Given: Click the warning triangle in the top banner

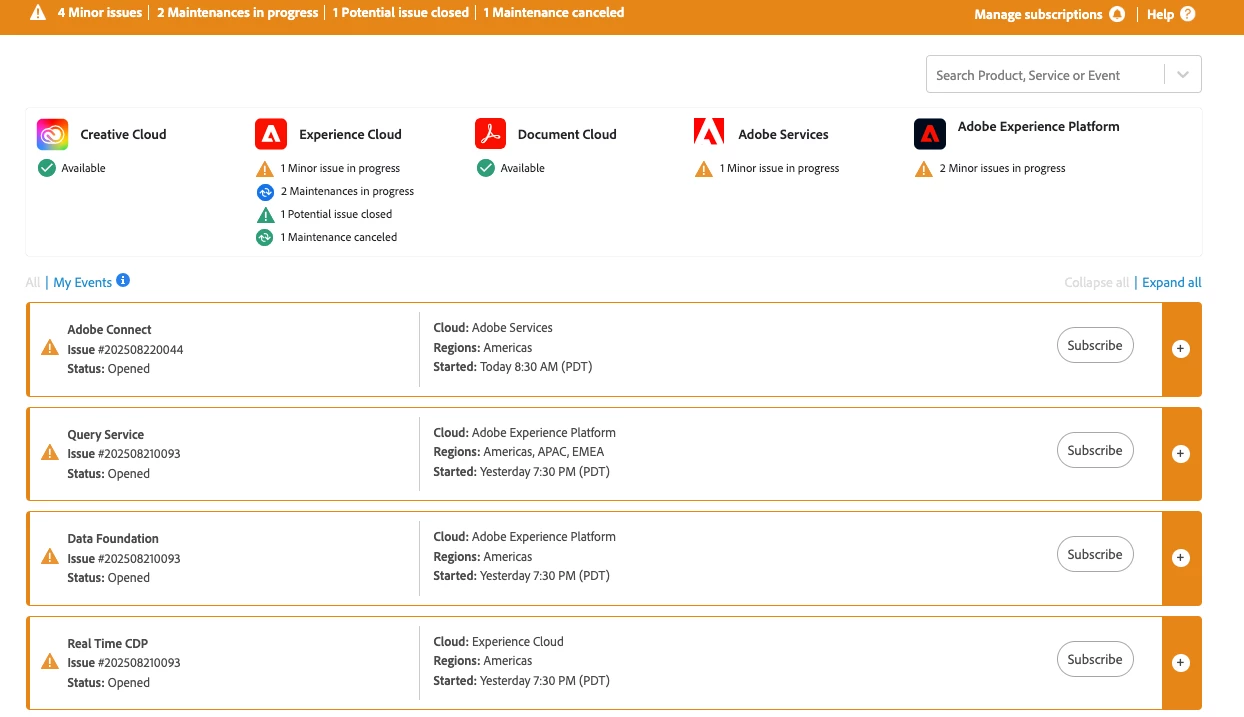Looking at the screenshot, I should tap(38, 13).
